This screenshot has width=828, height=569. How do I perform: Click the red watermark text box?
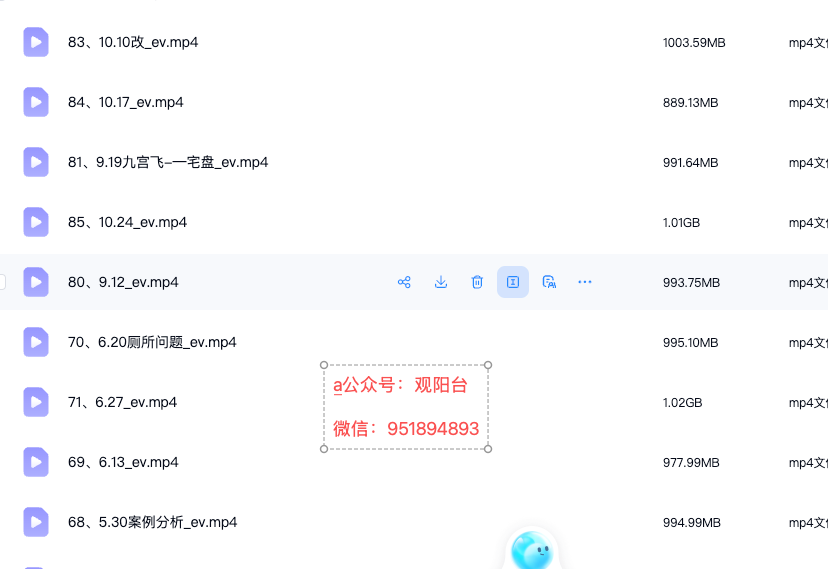(406, 407)
